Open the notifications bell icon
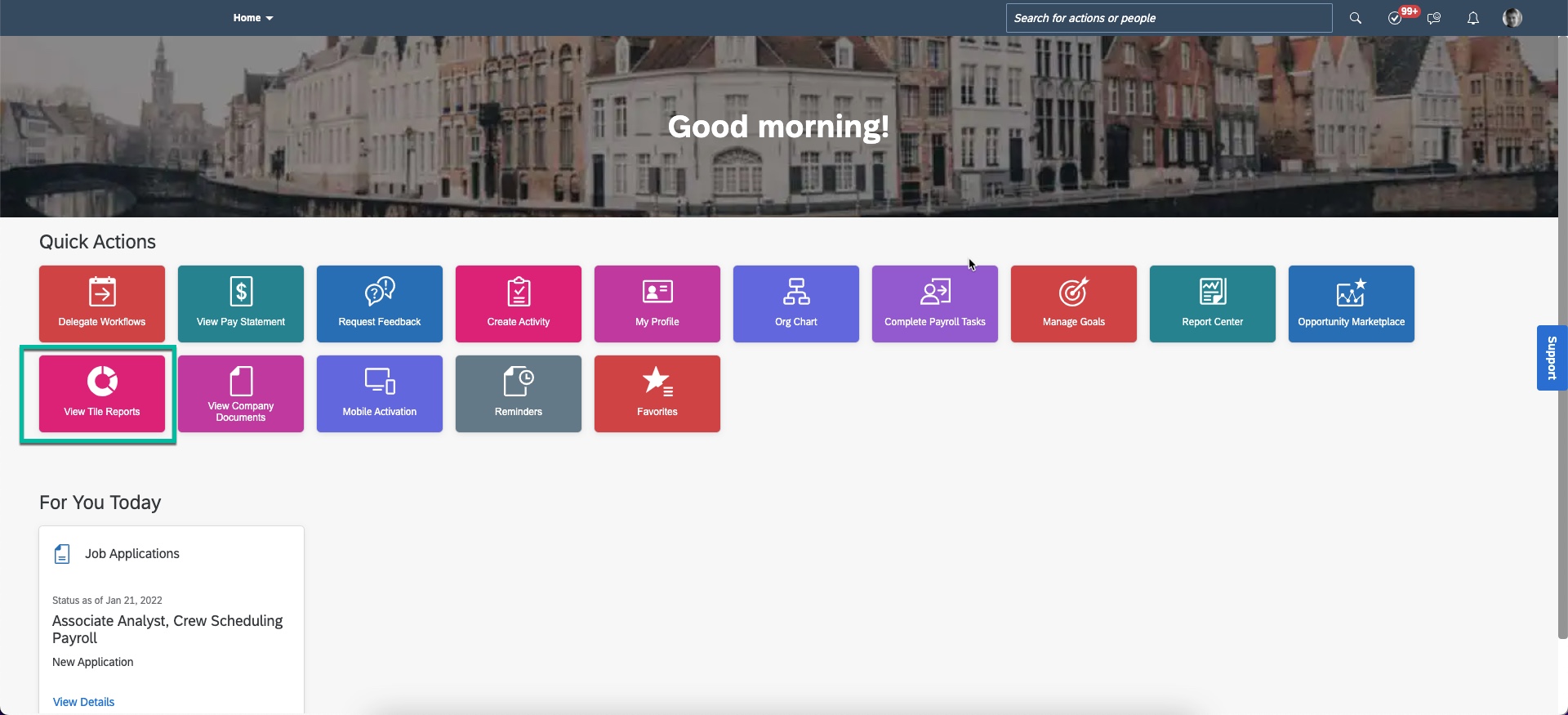 1473,18
